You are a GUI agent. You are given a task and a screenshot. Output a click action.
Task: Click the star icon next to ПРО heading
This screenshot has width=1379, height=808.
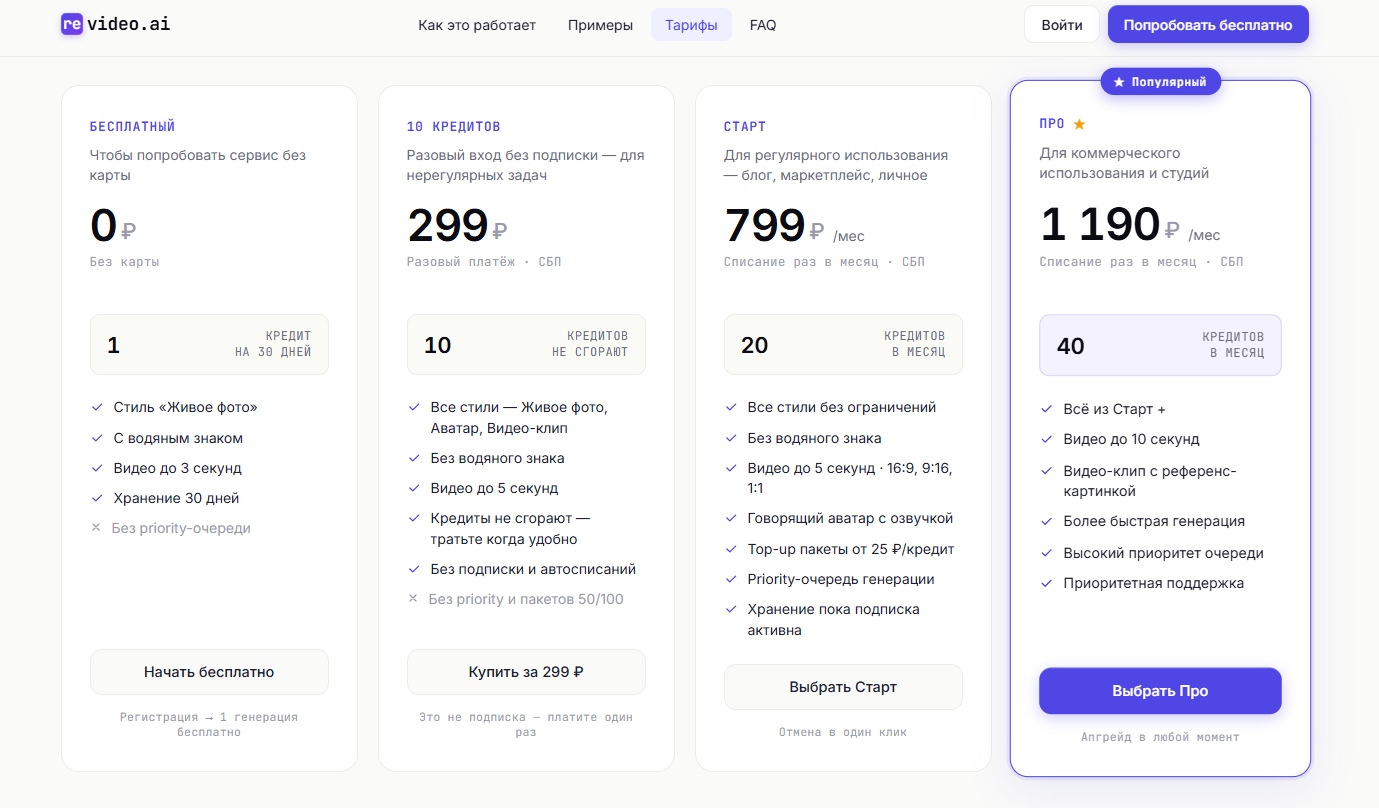[x=1079, y=124]
